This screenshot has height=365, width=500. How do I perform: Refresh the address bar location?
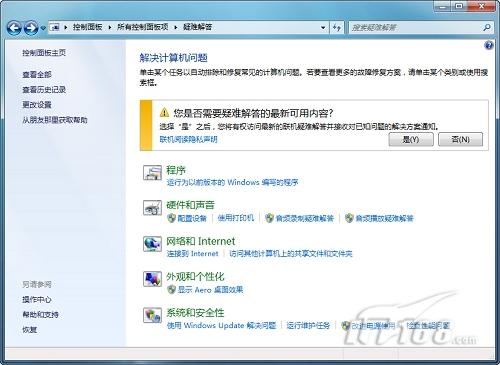tap(337, 27)
